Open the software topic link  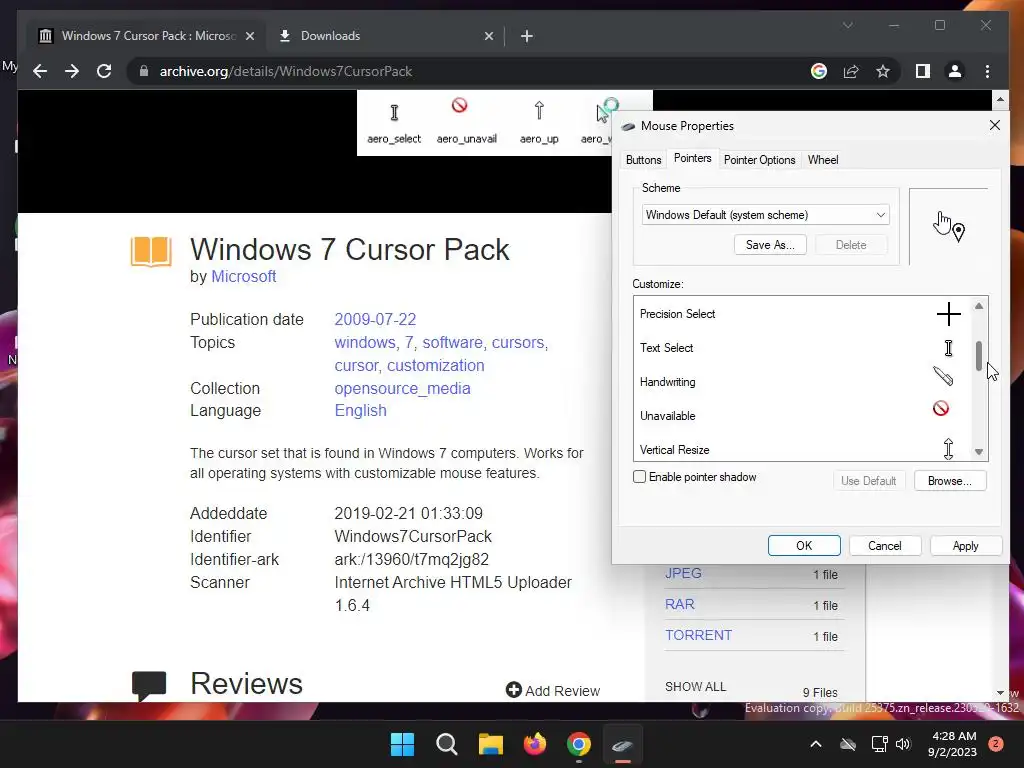[452, 343]
